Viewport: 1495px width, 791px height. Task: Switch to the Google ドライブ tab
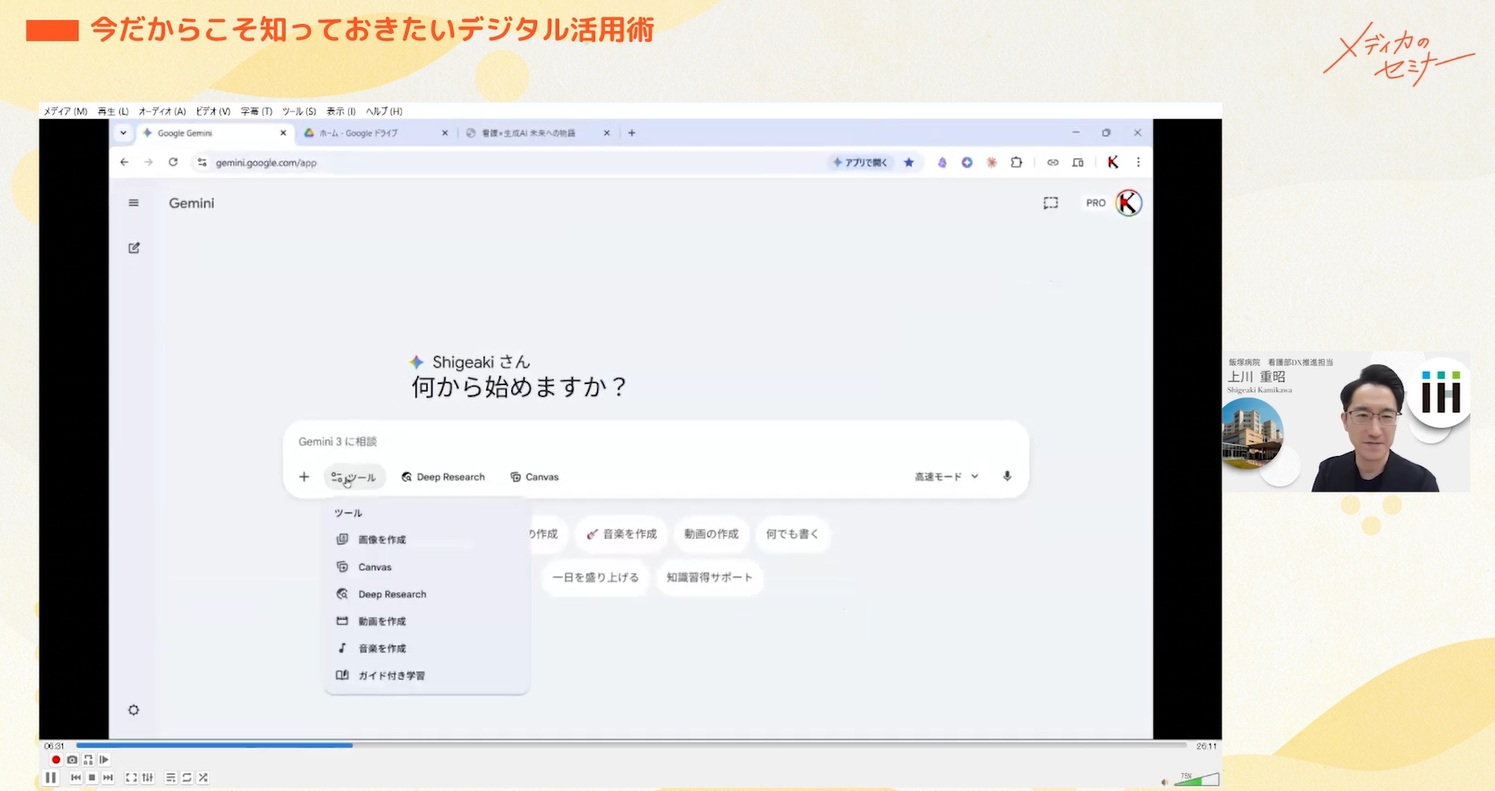pos(374,133)
